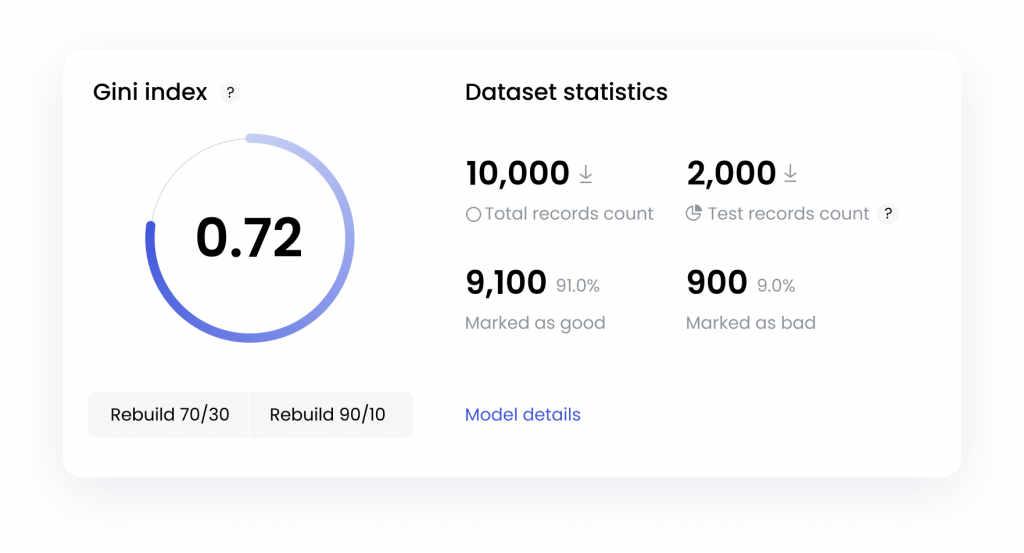This screenshot has width=1024, height=553.
Task: Open the Gini index help tooltip icon
Action: [230, 93]
